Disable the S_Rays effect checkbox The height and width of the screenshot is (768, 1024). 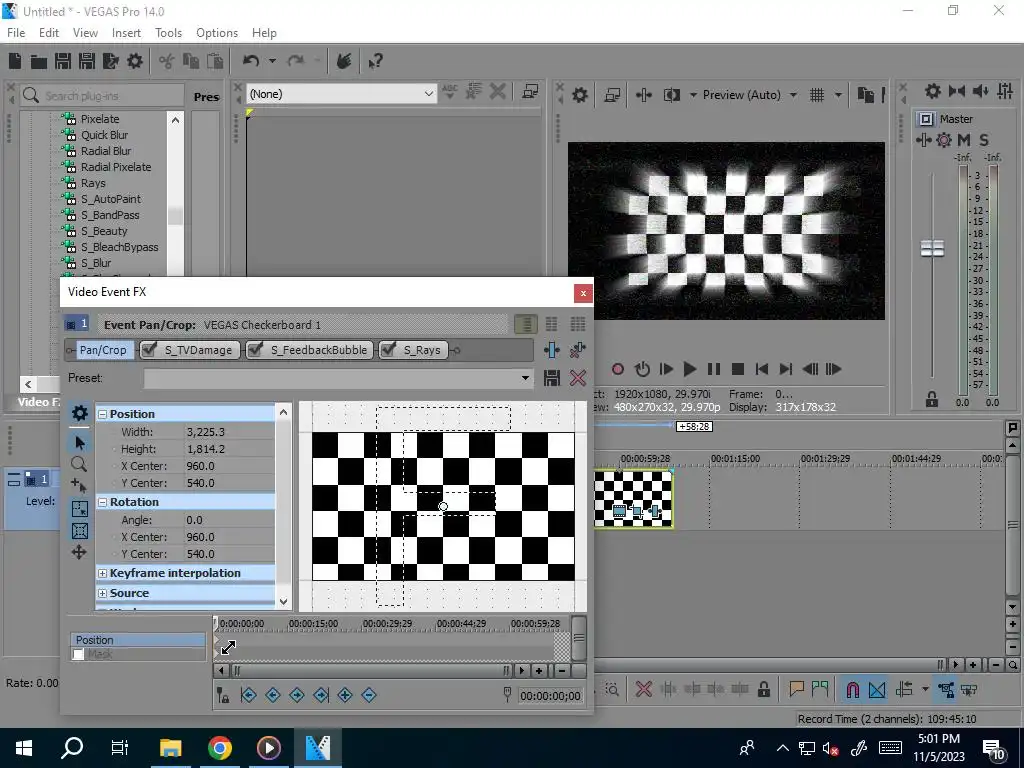388,350
